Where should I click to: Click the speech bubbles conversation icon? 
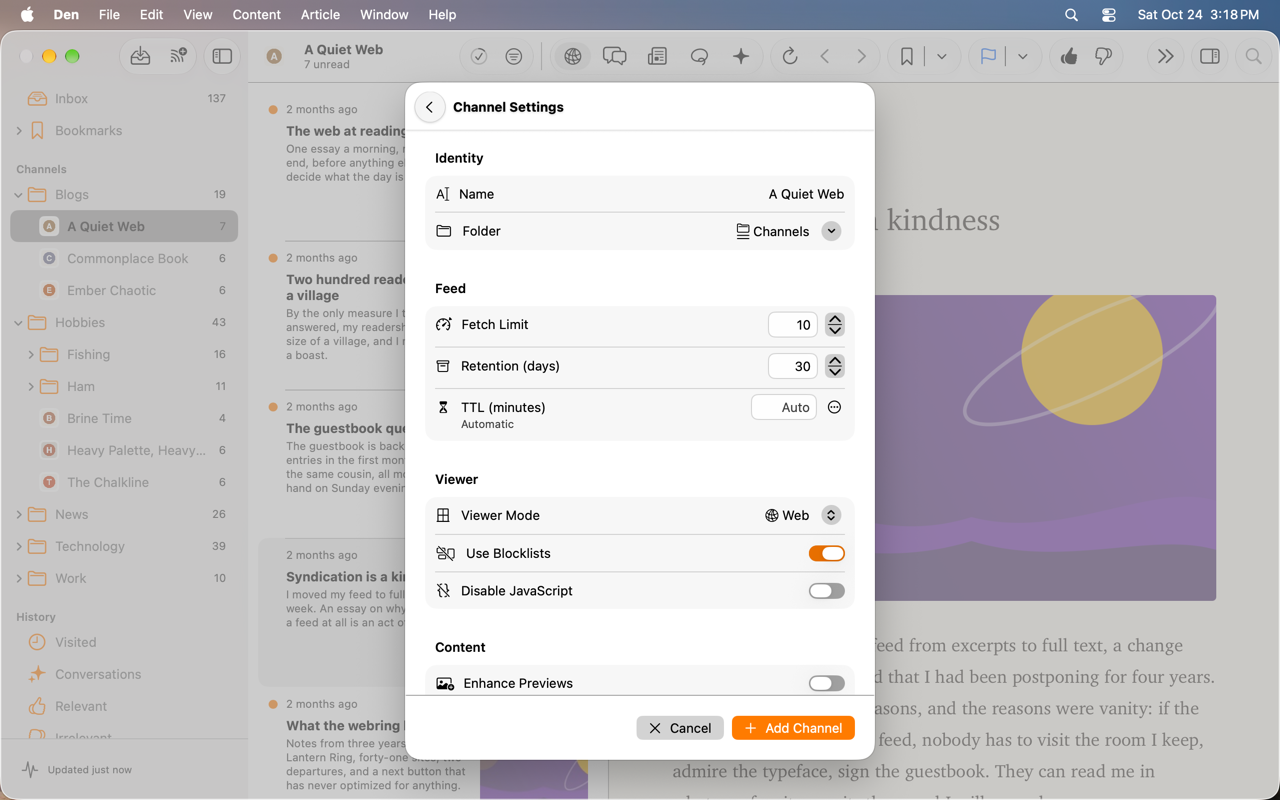(x=615, y=57)
